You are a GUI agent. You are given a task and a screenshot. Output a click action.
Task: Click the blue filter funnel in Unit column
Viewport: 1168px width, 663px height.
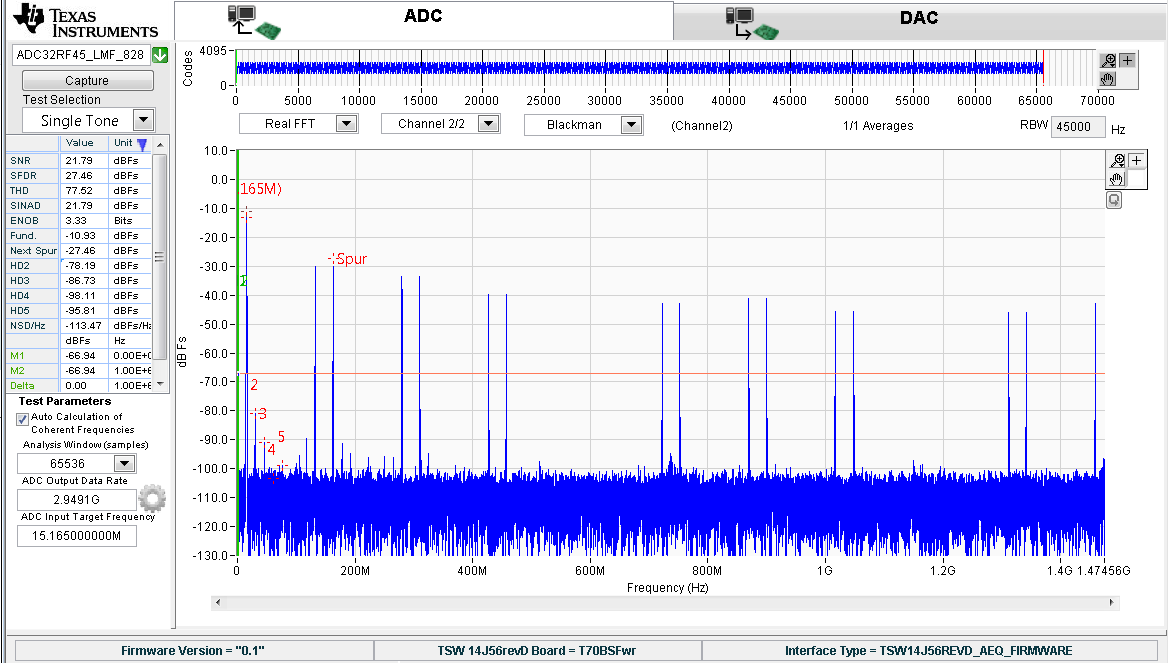point(142,145)
